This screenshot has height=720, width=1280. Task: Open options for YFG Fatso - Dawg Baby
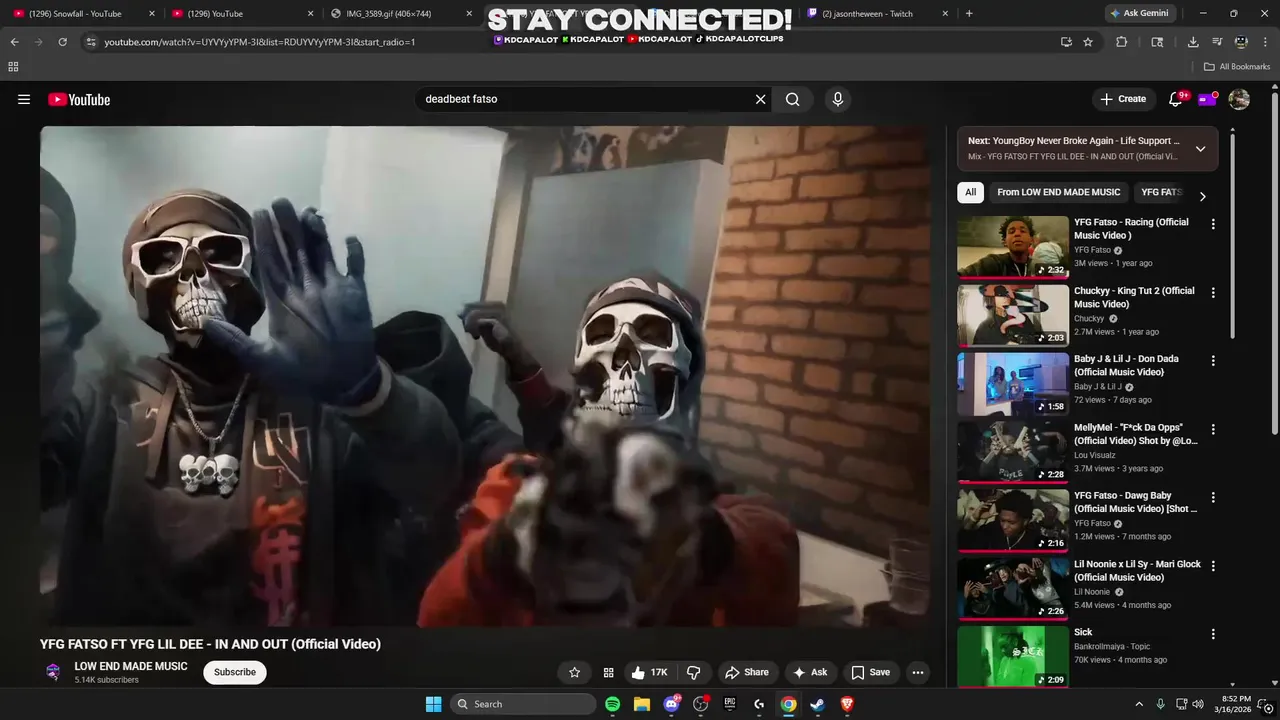(x=1213, y=497)
